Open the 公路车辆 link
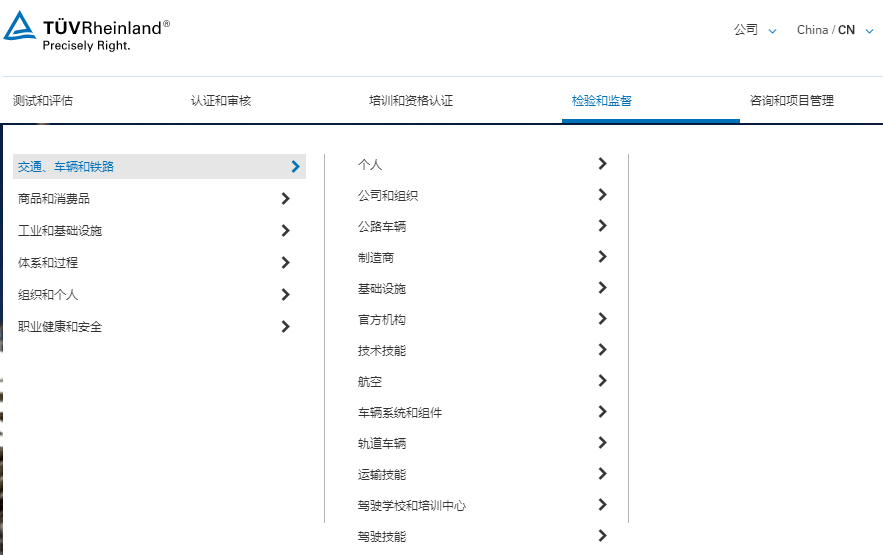The width and height of the screenshot is (883, 555). coord(382,227)
